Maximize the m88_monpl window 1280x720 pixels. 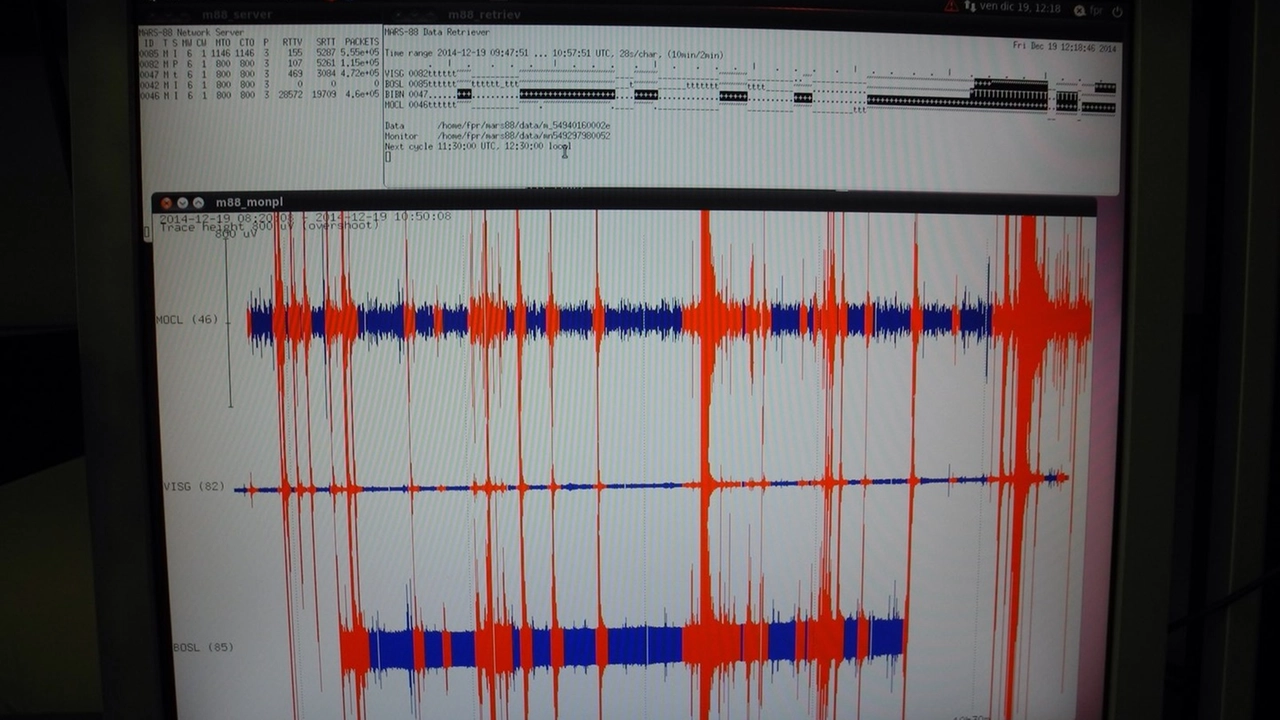[198, 203]
